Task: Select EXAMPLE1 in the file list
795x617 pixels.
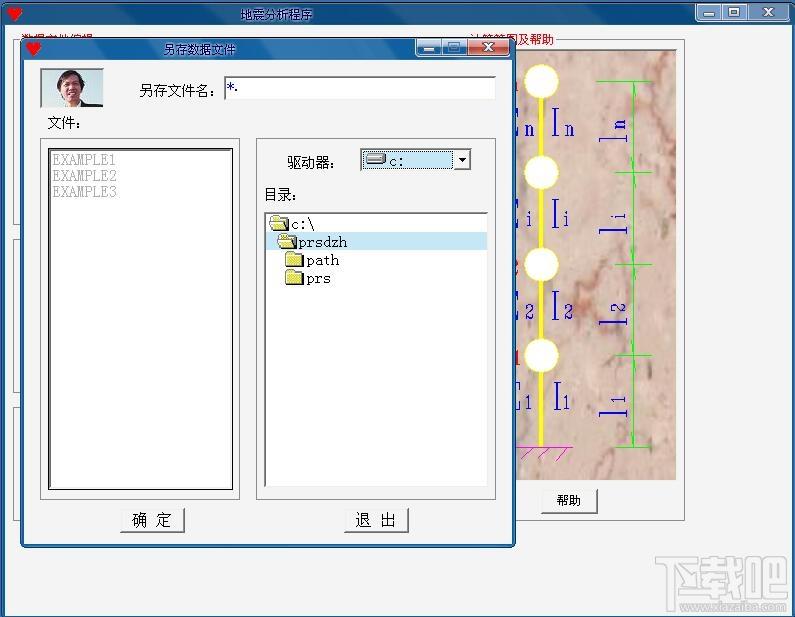Action: pyautogui.click(x=84, y=160)
